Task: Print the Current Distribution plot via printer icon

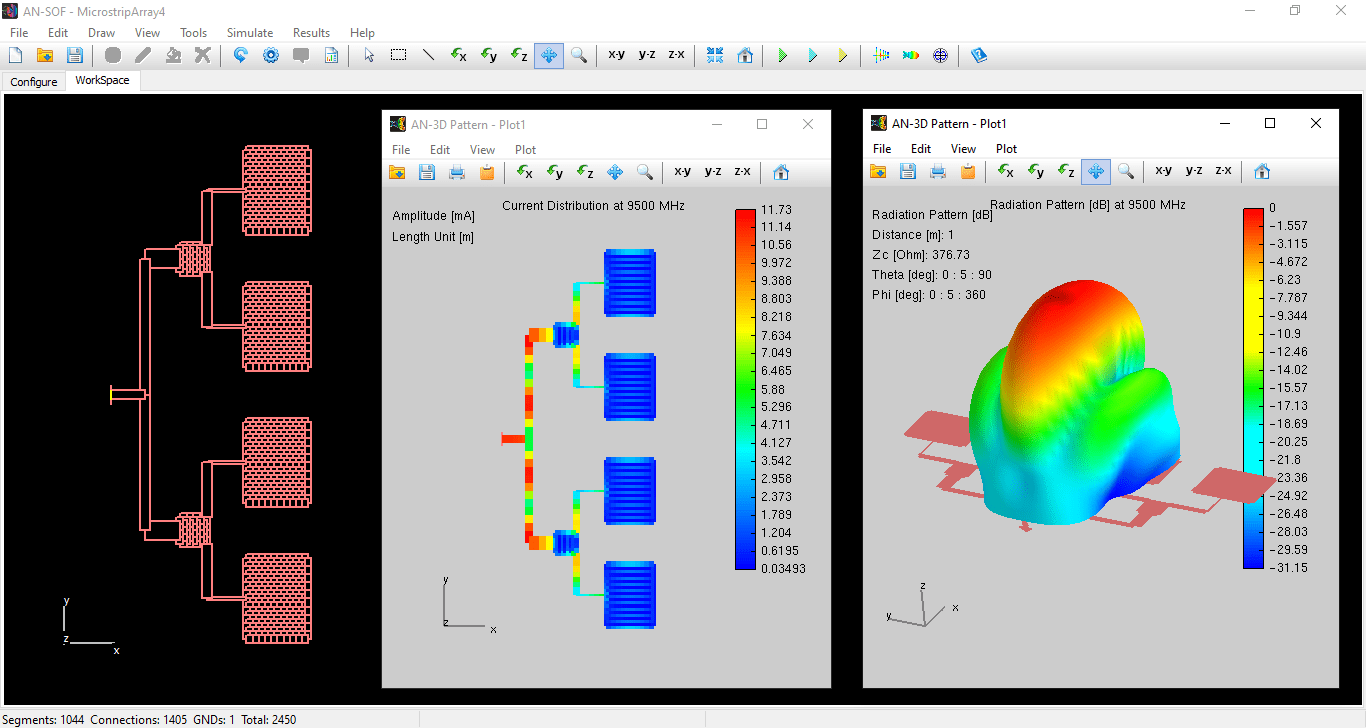Action: tap(456, 172)
